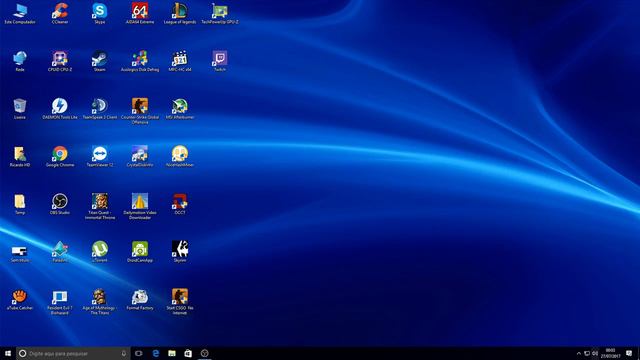Screen dimensions: 640x360
Task: Open the TeamSpeak 3 Client shortcut
Action: coord(100,109)
